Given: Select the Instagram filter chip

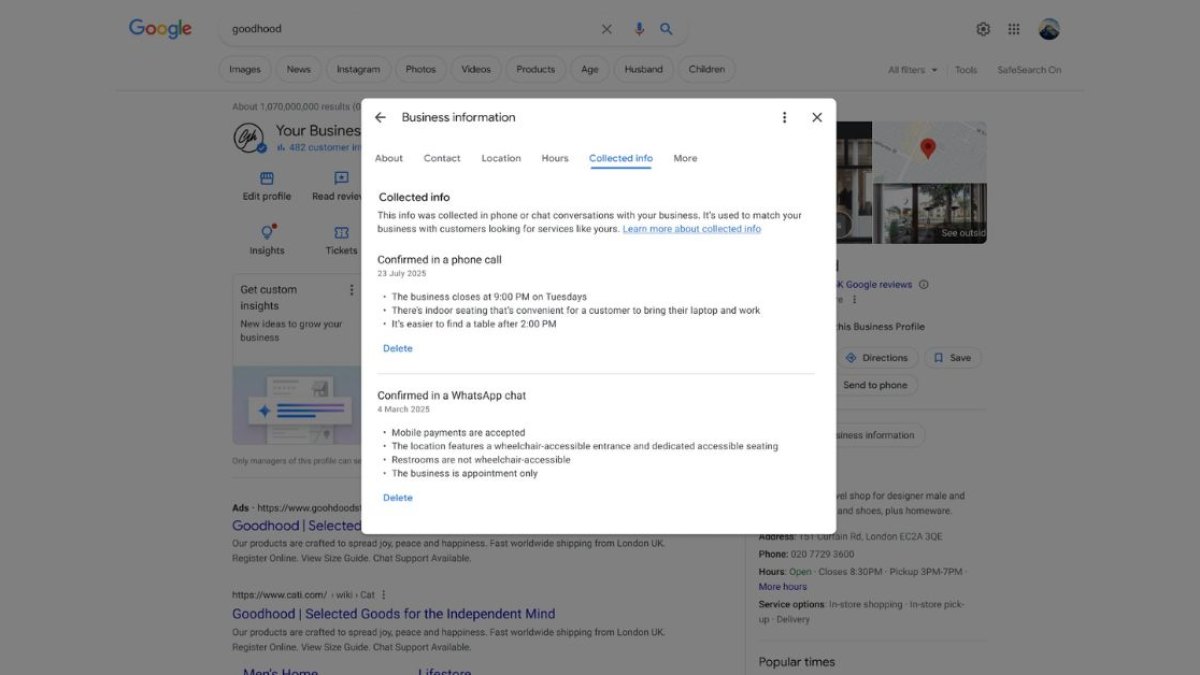Looking at the screenshot, I should [x=358, y=69].
